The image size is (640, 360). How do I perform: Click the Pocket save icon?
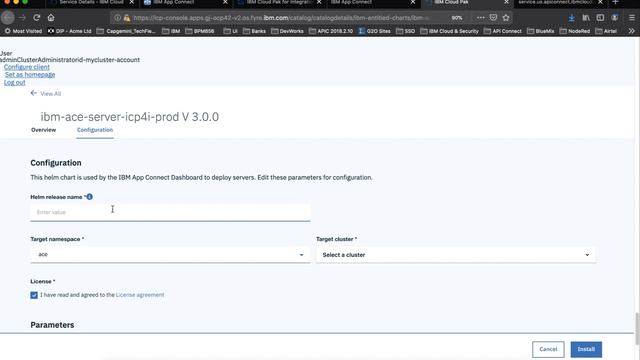pos(493,18)
